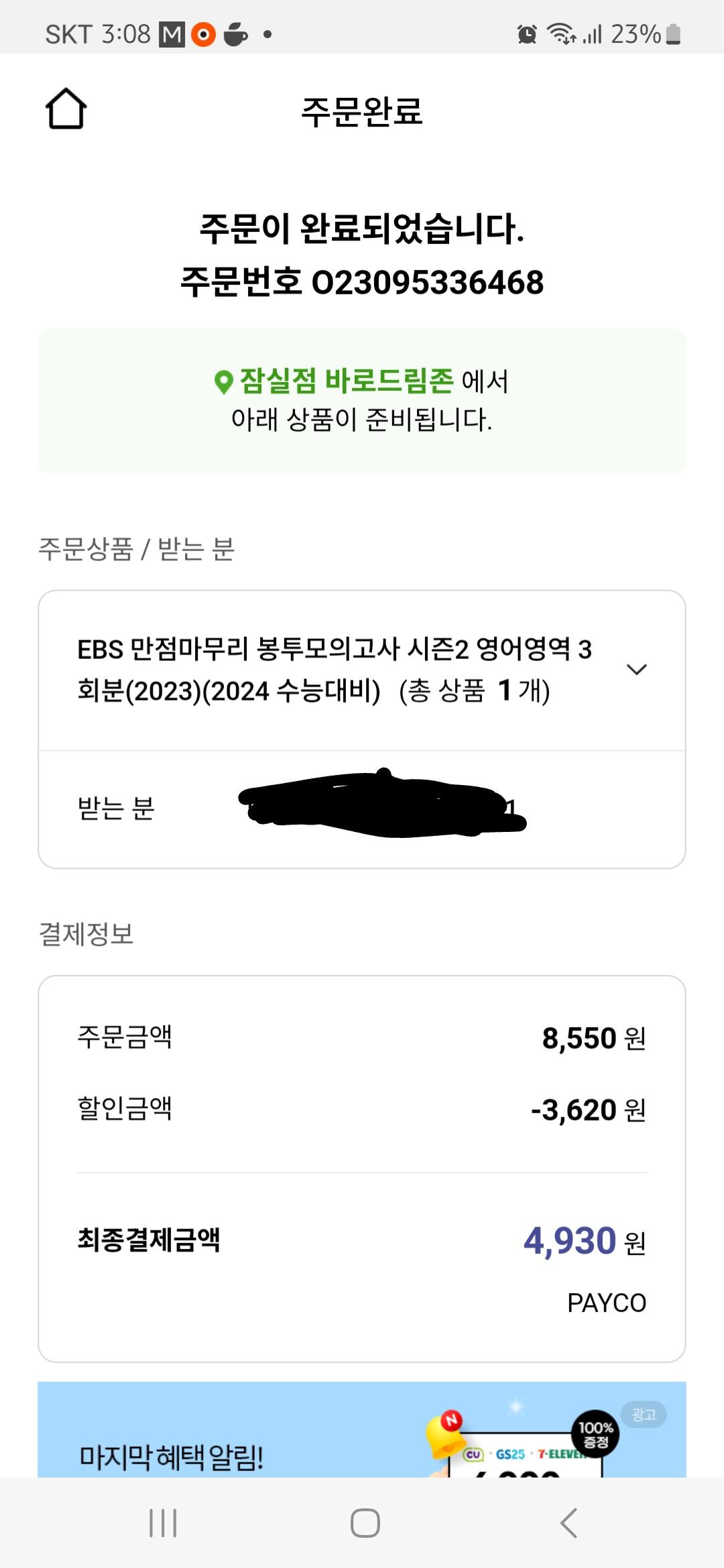Expand the ordered product details chevron
The height and width of the screenshot is (1568, 724).
[636, 669]
